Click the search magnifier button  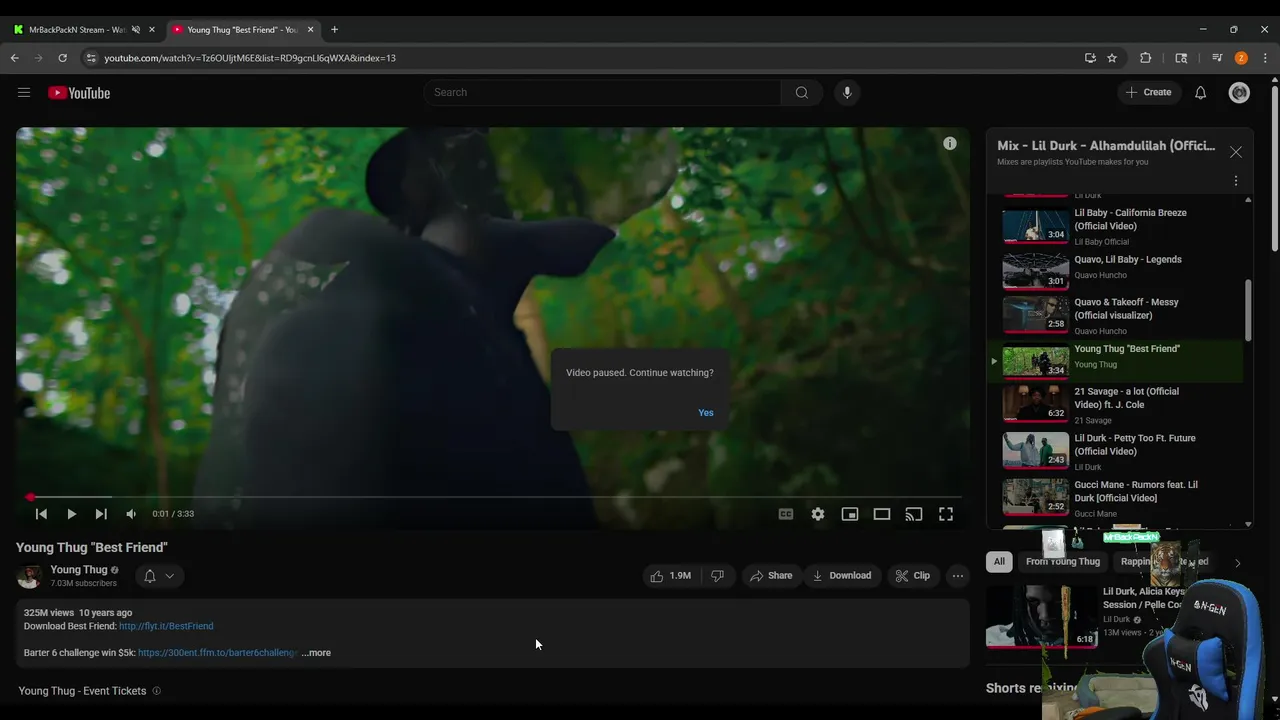click(801, 92)
